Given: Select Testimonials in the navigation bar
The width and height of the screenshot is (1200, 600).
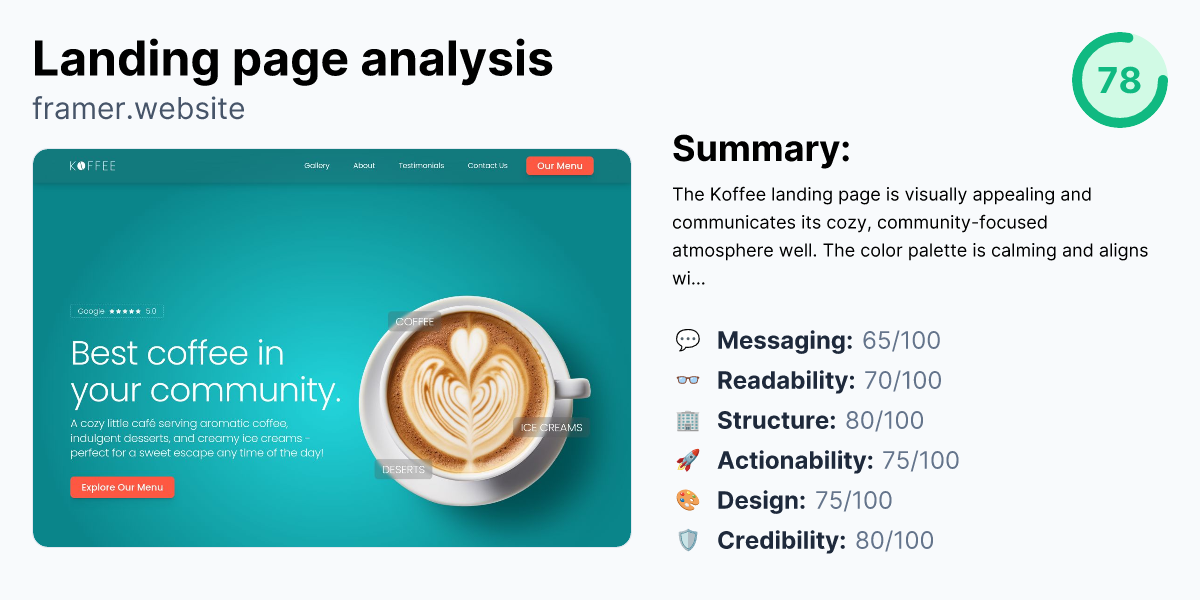Looking at the screenshot, I should (421, 165).
